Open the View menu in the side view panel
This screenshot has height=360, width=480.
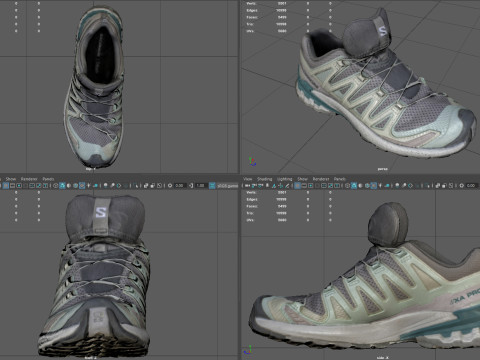click(248, 179)
